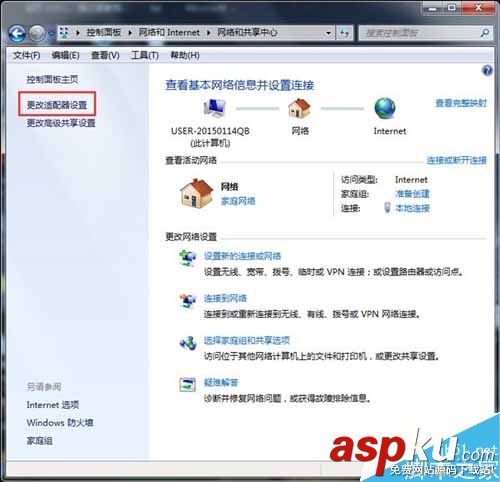The image size is (500, 482).
Task: Expand breadcrumb arrow before 控制面板
Action: pyautogui.click(x=78, y=33)
